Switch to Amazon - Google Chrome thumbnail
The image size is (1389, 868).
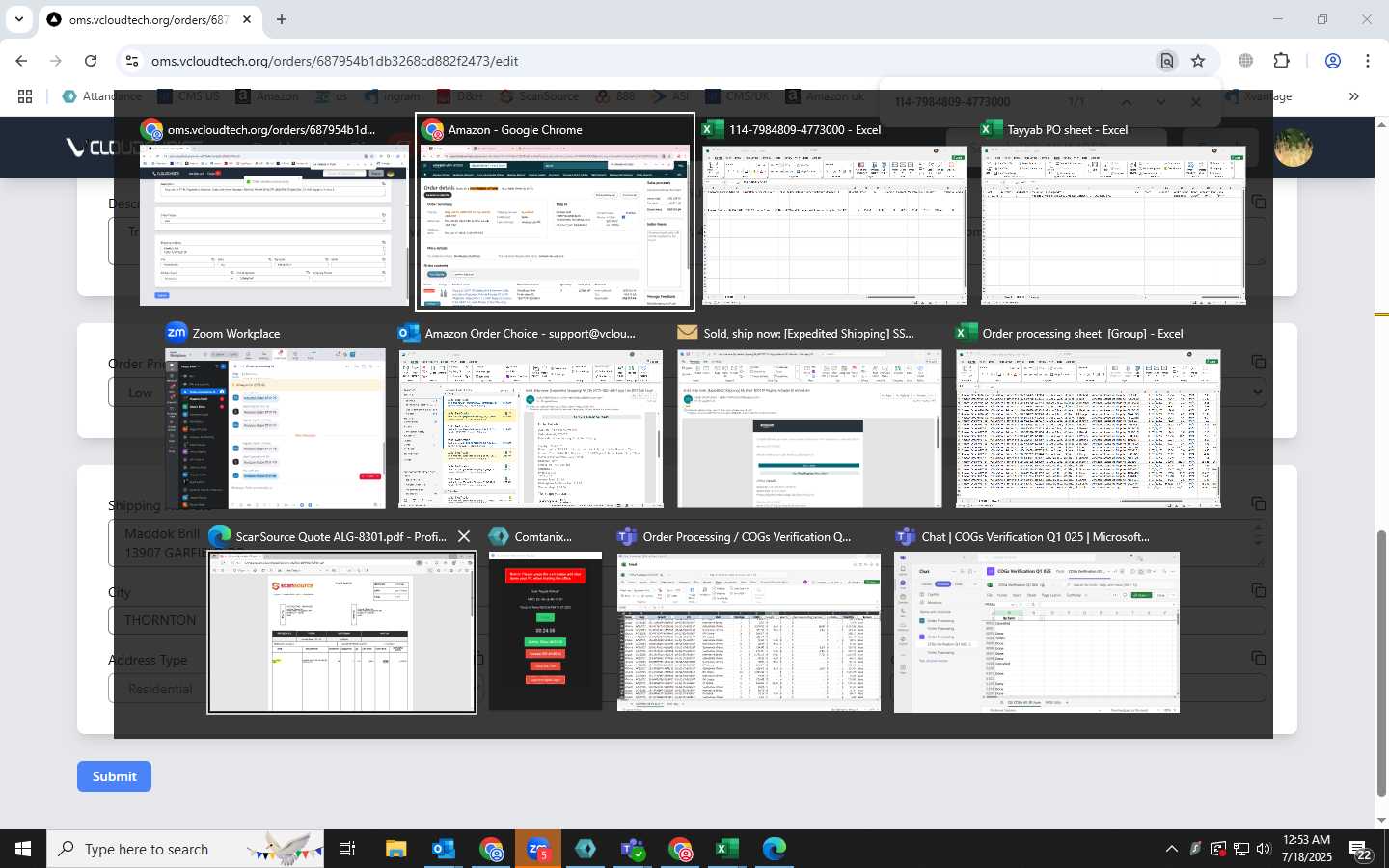555,227
